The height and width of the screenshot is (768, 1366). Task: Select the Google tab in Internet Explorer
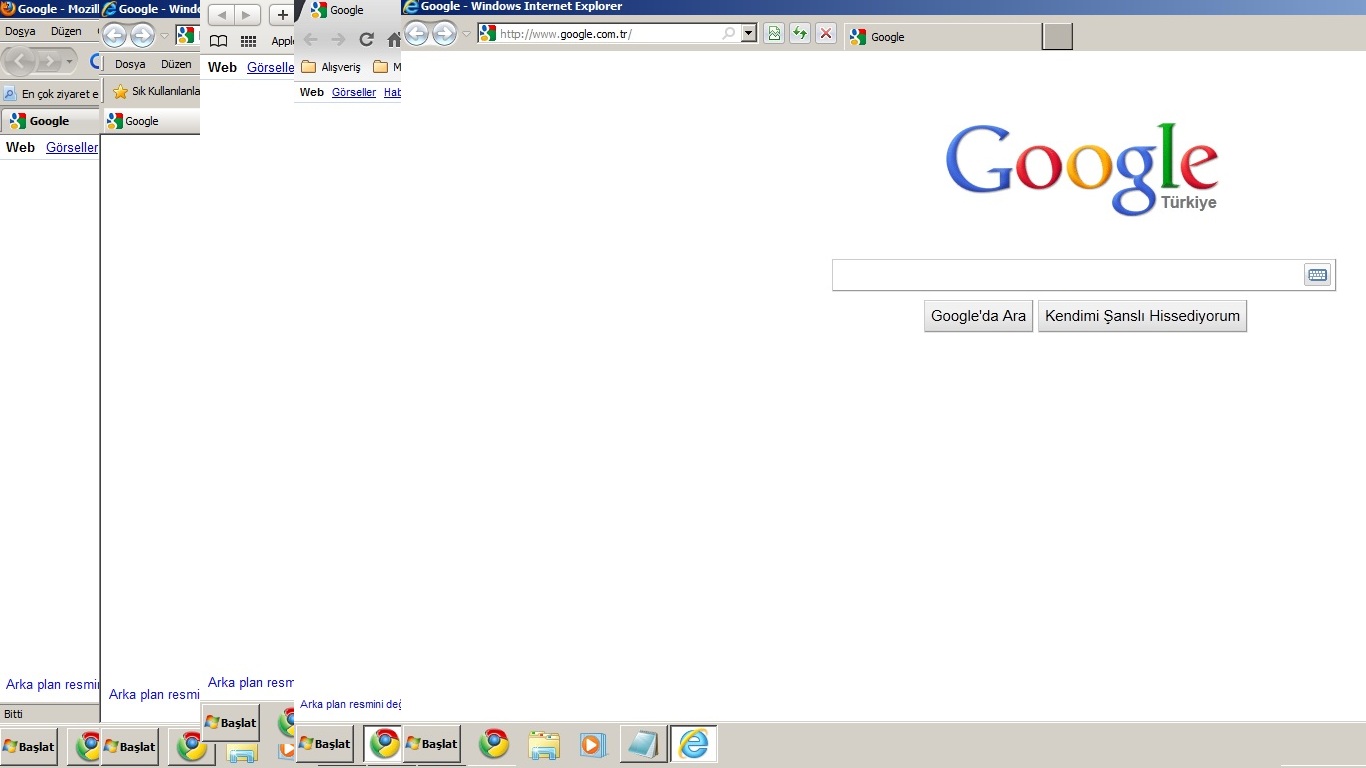coord(942,37)
